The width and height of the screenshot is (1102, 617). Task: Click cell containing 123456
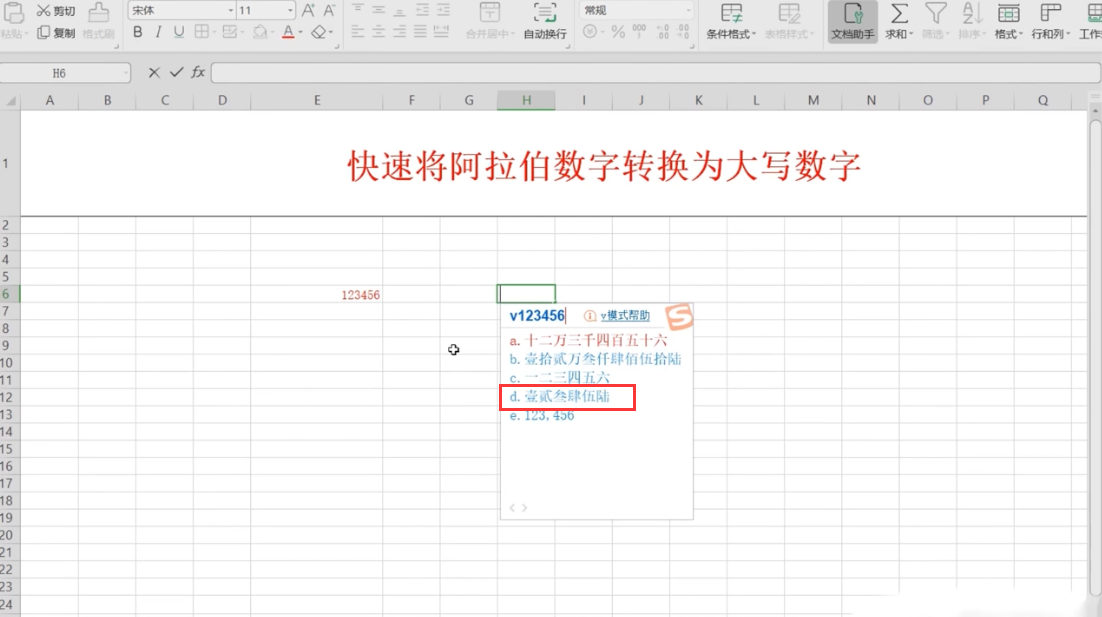pyautogui.click(x=317, y=294)
